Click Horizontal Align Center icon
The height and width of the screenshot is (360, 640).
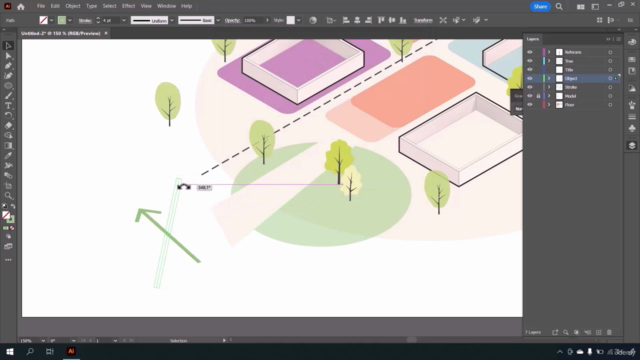click(x=357, y=20)
